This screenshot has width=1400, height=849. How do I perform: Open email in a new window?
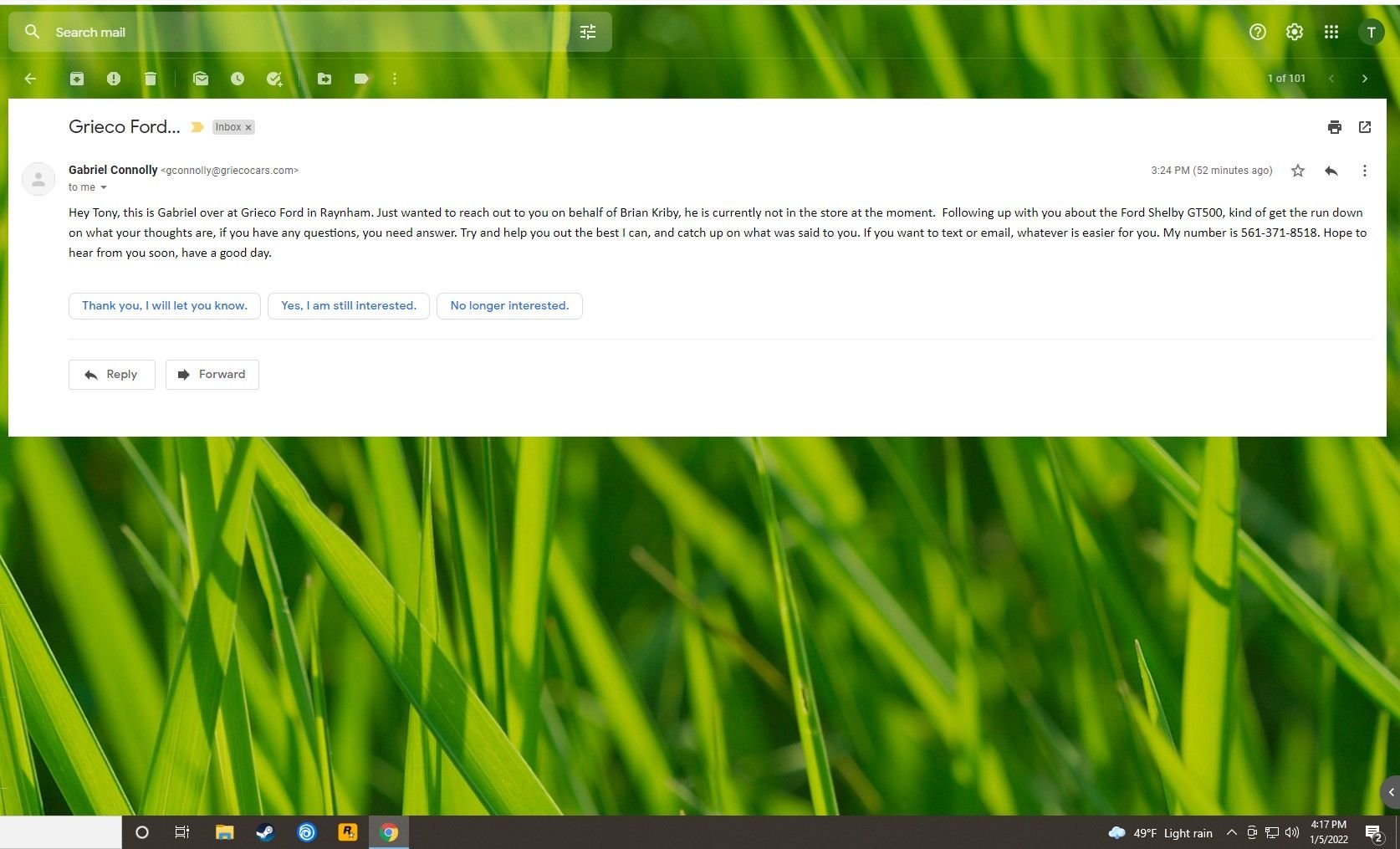point(1365,127)
